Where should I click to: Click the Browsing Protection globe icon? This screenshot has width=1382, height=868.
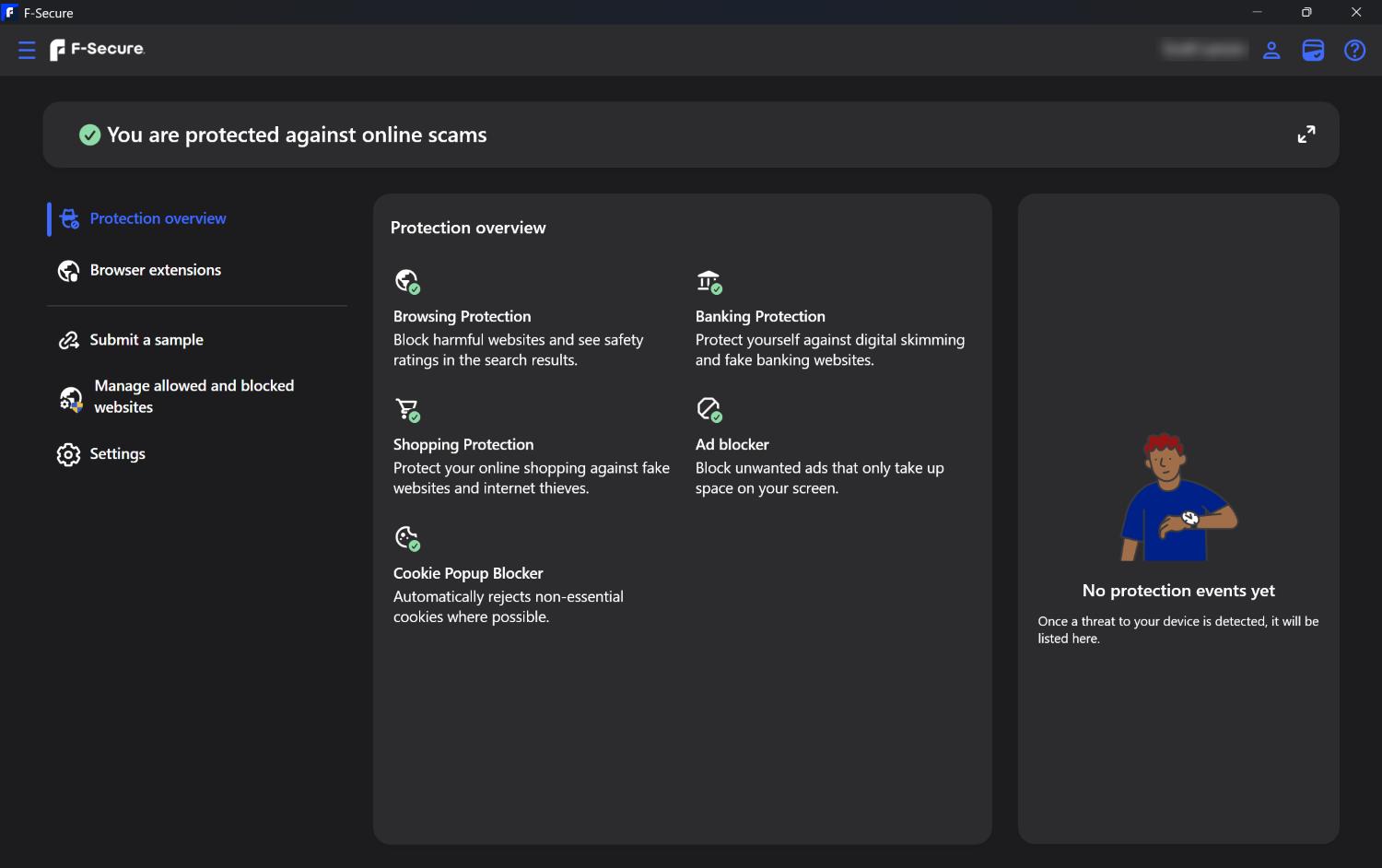coord(407,281)
